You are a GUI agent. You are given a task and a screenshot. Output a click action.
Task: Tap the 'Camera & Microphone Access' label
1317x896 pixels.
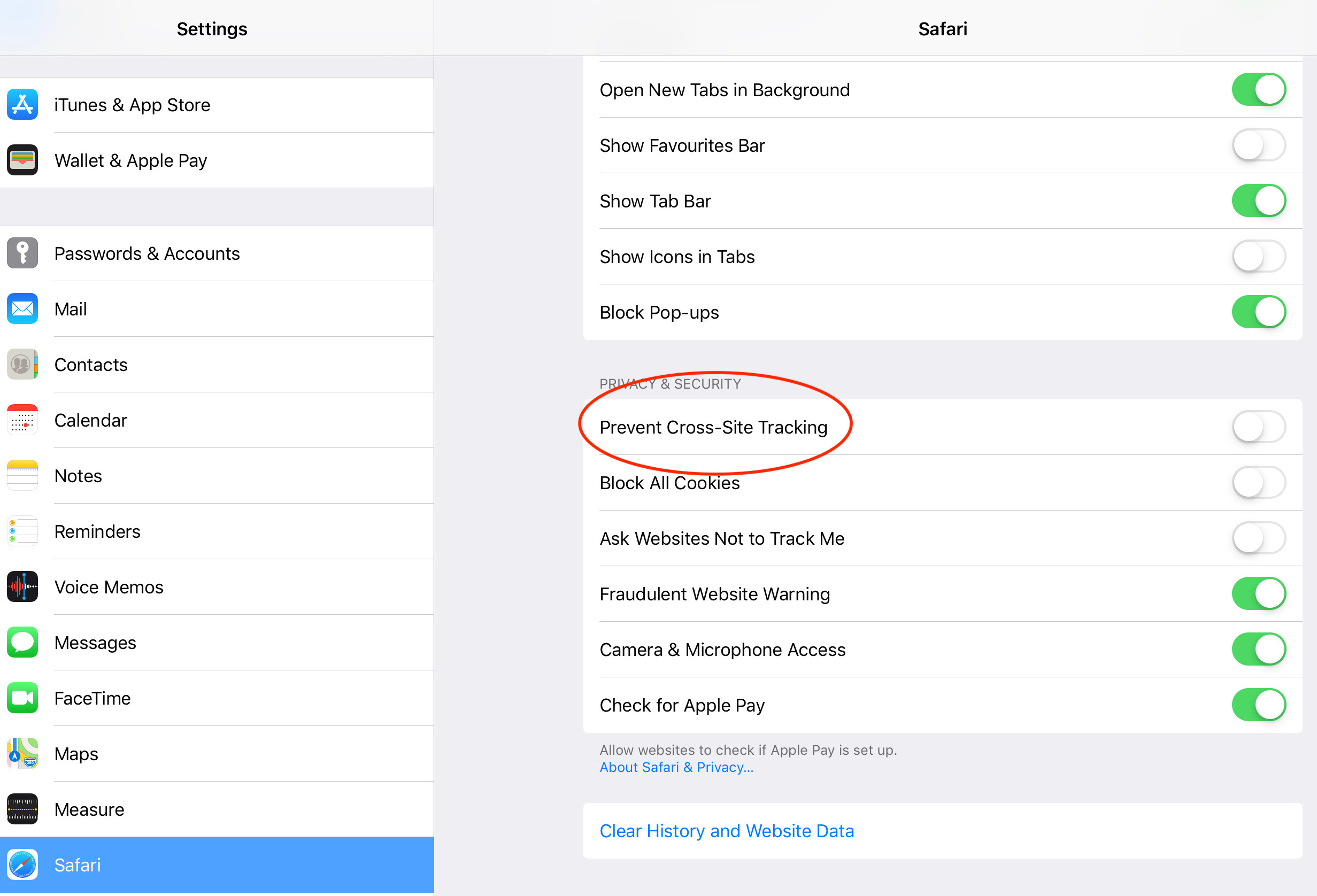coord(722,650)
